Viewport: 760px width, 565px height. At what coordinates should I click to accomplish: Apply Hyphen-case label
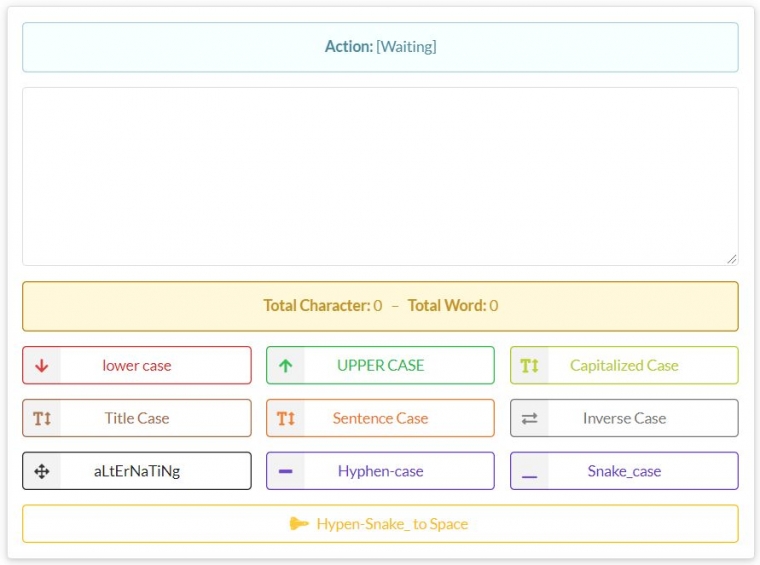tap(380, 471)
